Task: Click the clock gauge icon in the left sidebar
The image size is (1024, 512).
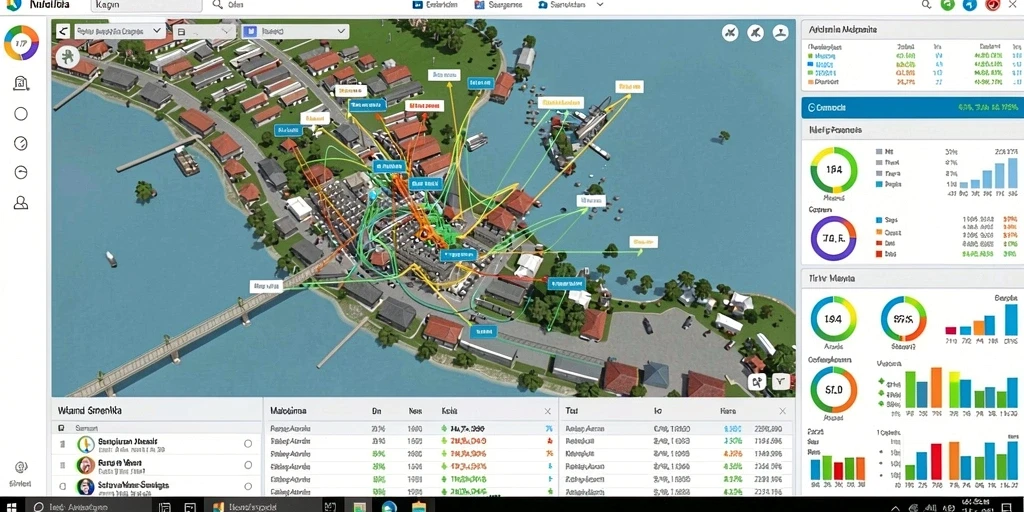Action: click(21, 143)
